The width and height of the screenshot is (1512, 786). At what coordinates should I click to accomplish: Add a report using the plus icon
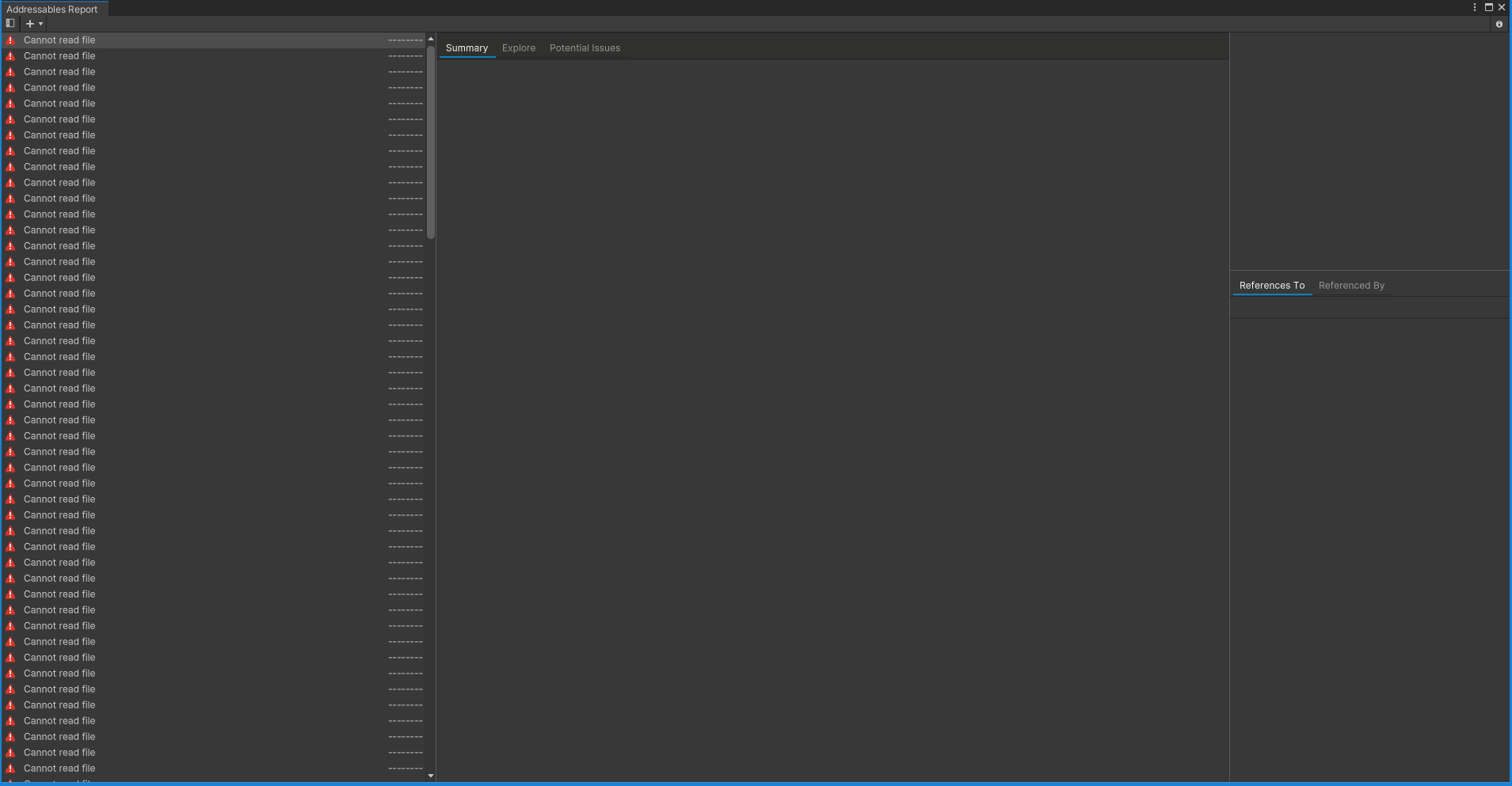[x=29, y=24]
